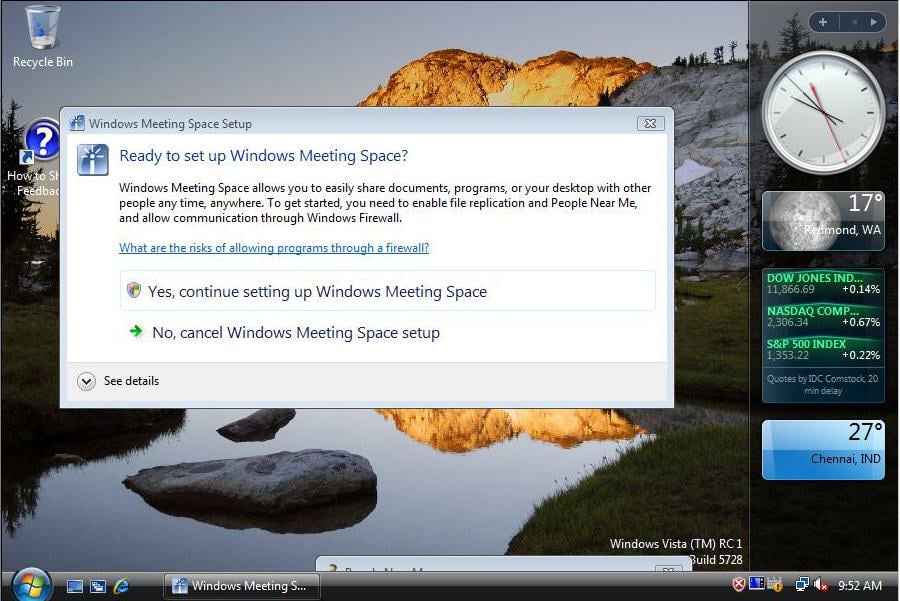The width and height of the screenshot is (900, 601).
Task: Select the NASDAQ COMP stock row
Action: [x=823, y=316]
